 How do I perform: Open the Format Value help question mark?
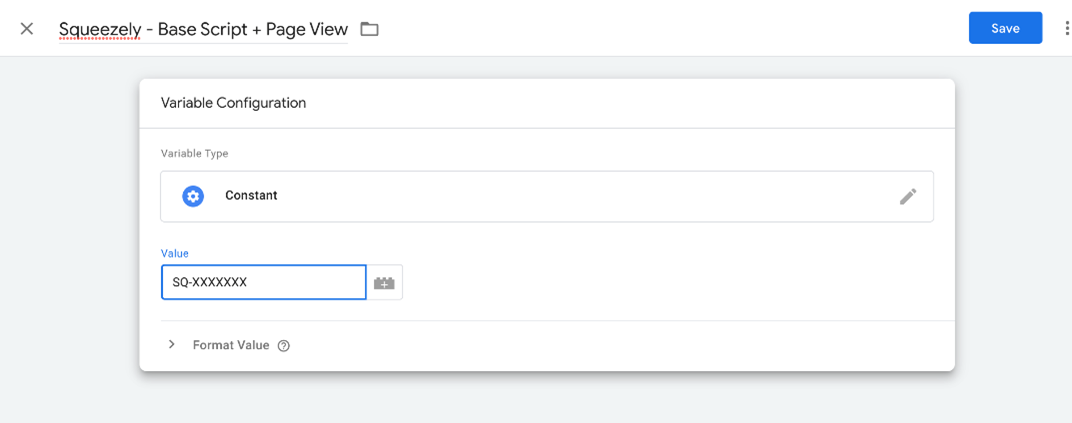[284, 345]
